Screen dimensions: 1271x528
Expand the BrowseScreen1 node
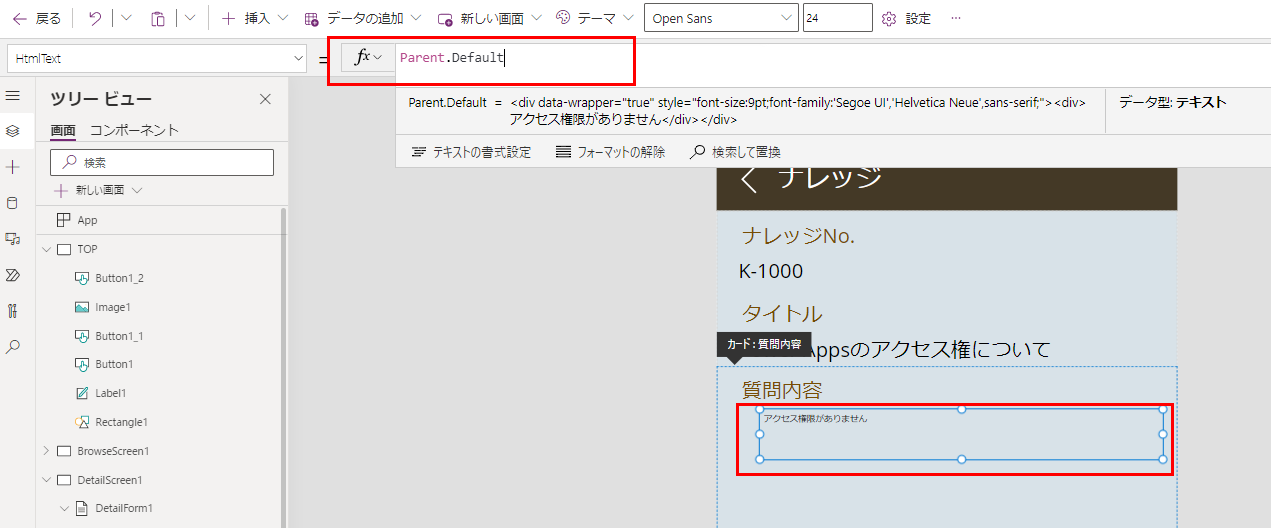[x=46, y=451]
